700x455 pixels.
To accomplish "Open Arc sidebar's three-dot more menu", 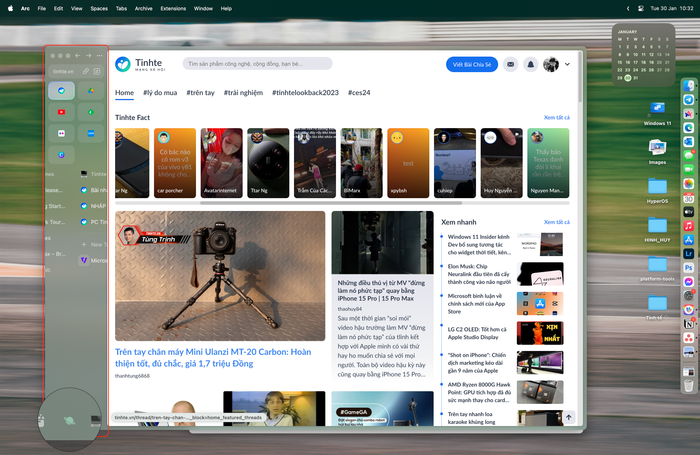I will click(99, 55).
